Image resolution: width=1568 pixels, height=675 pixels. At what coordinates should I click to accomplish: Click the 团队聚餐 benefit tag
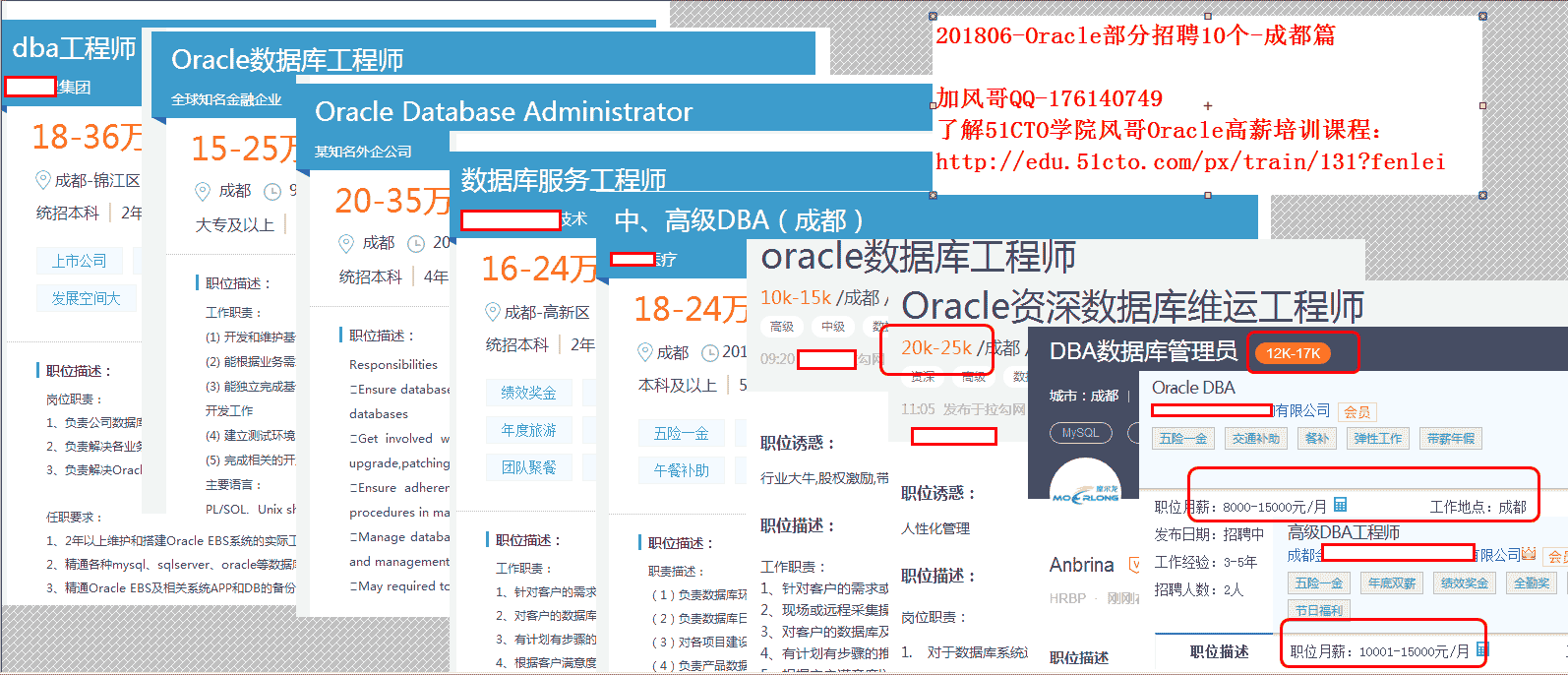[528, 467]
